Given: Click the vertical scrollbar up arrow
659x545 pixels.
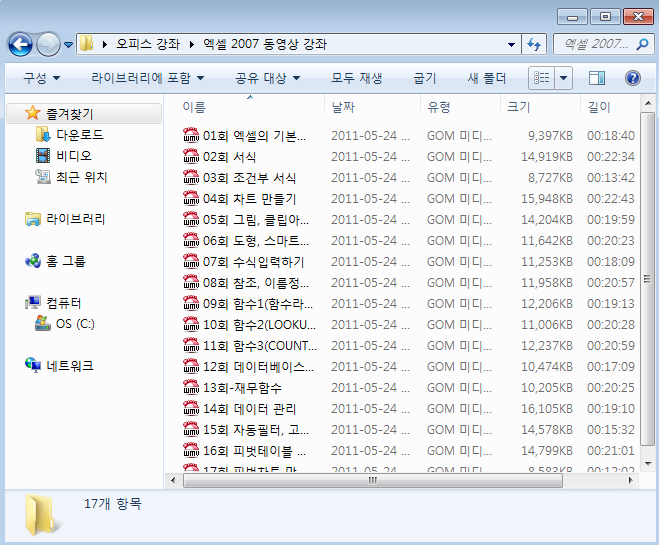Looking at the screenshot, I should [648, 103].
